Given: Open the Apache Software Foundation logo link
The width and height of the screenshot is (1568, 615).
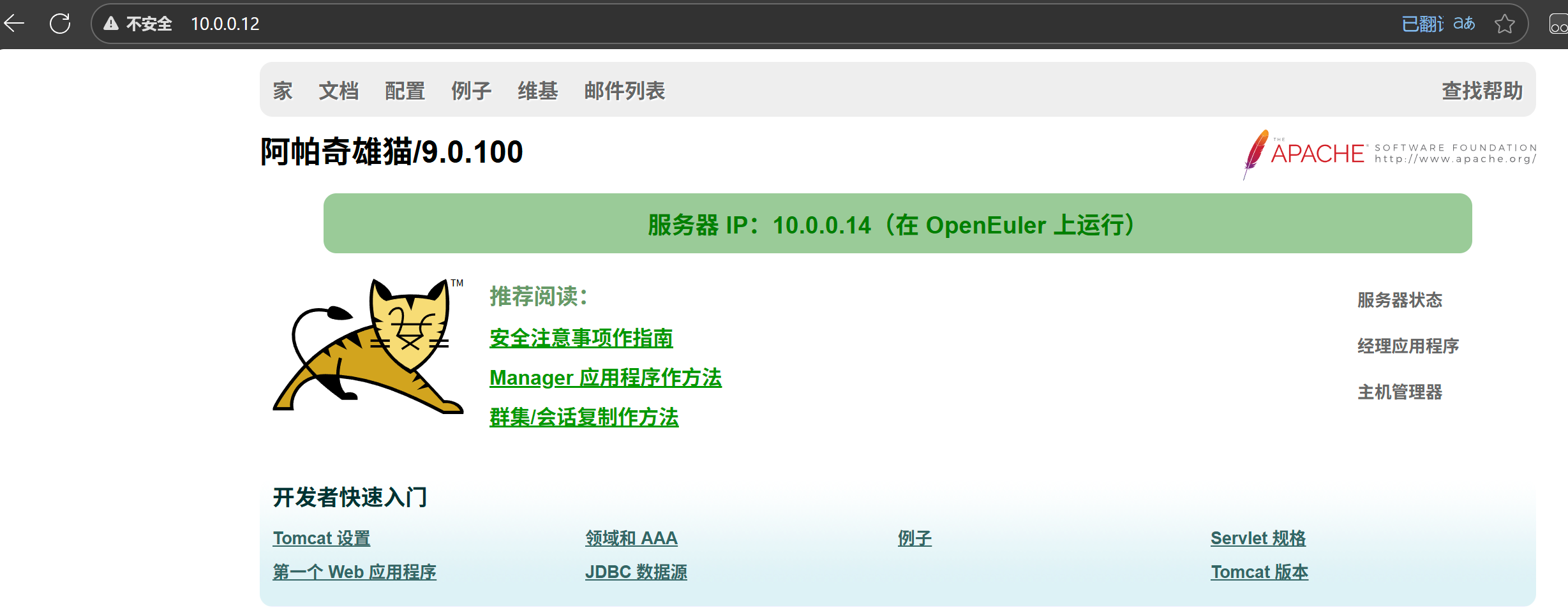Looking at the screenshot, I should pos(1389,154).
